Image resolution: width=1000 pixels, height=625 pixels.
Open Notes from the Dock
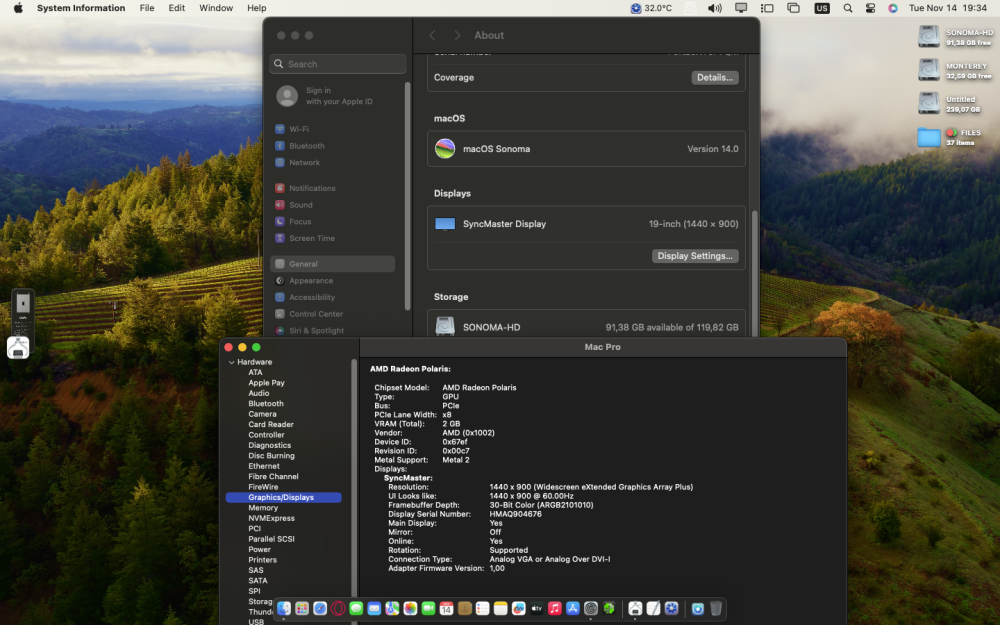pos(501,608)
